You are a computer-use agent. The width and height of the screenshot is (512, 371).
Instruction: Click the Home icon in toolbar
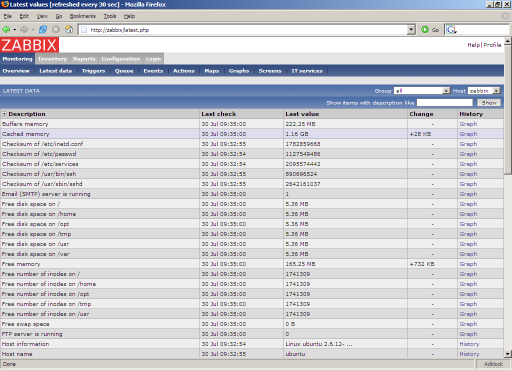(x=69, y=30)
